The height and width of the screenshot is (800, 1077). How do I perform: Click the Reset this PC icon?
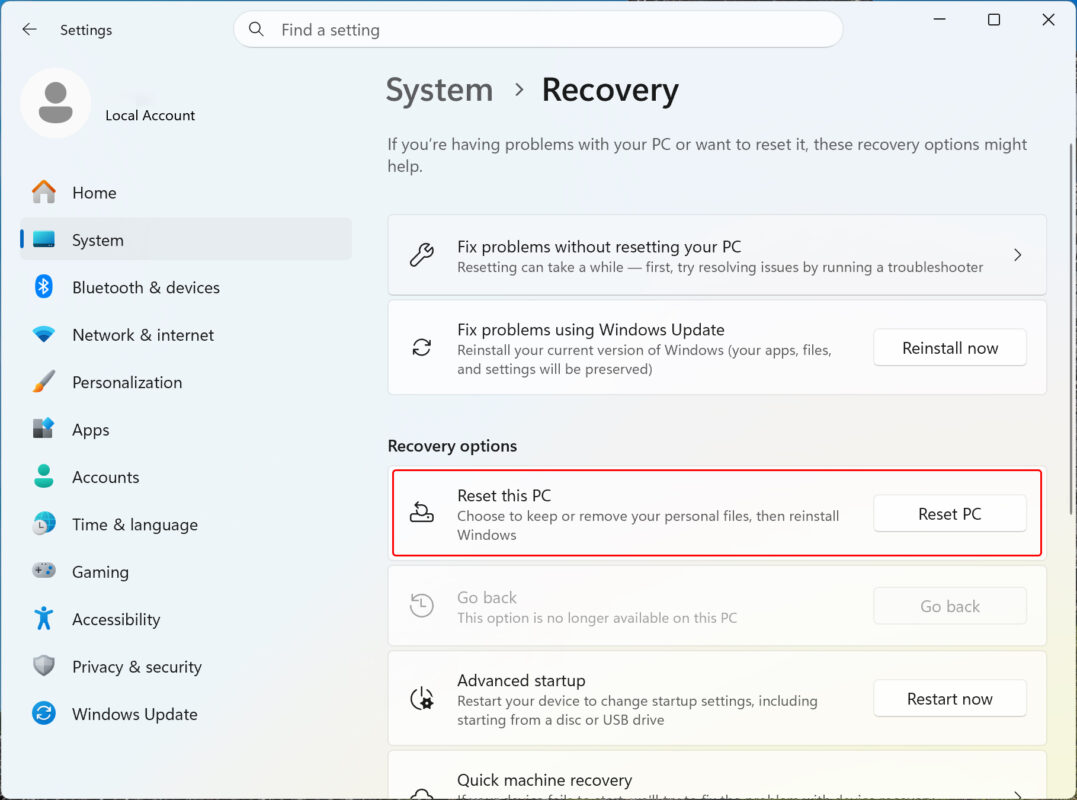[x=422, y=512]
